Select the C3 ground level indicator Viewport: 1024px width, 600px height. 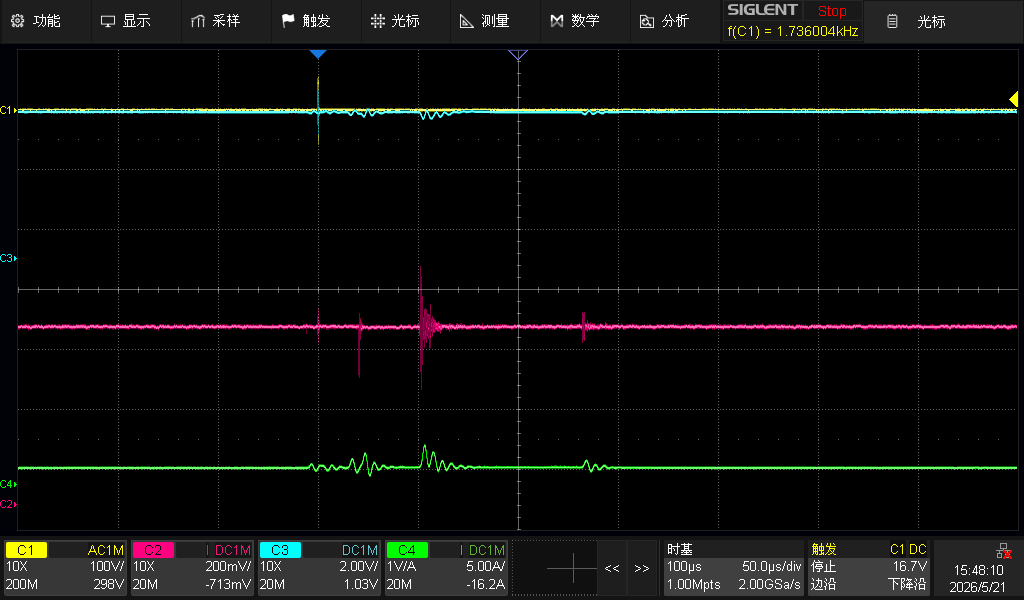coord(8,259)
